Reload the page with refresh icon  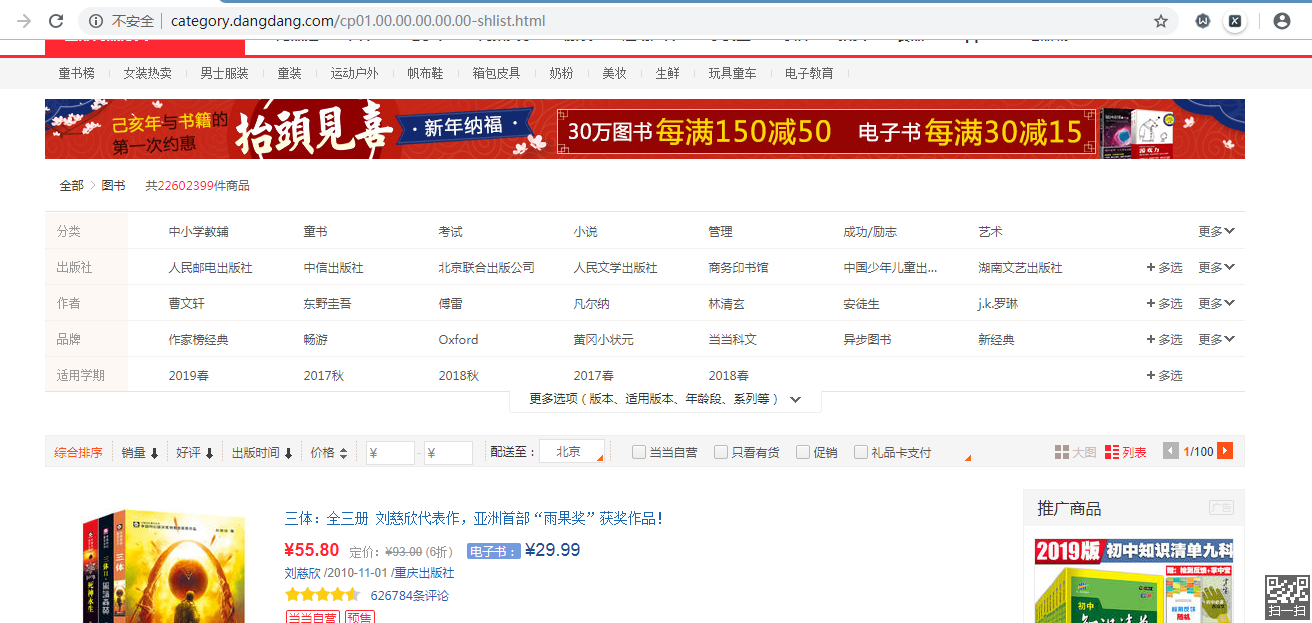(57, 21)
